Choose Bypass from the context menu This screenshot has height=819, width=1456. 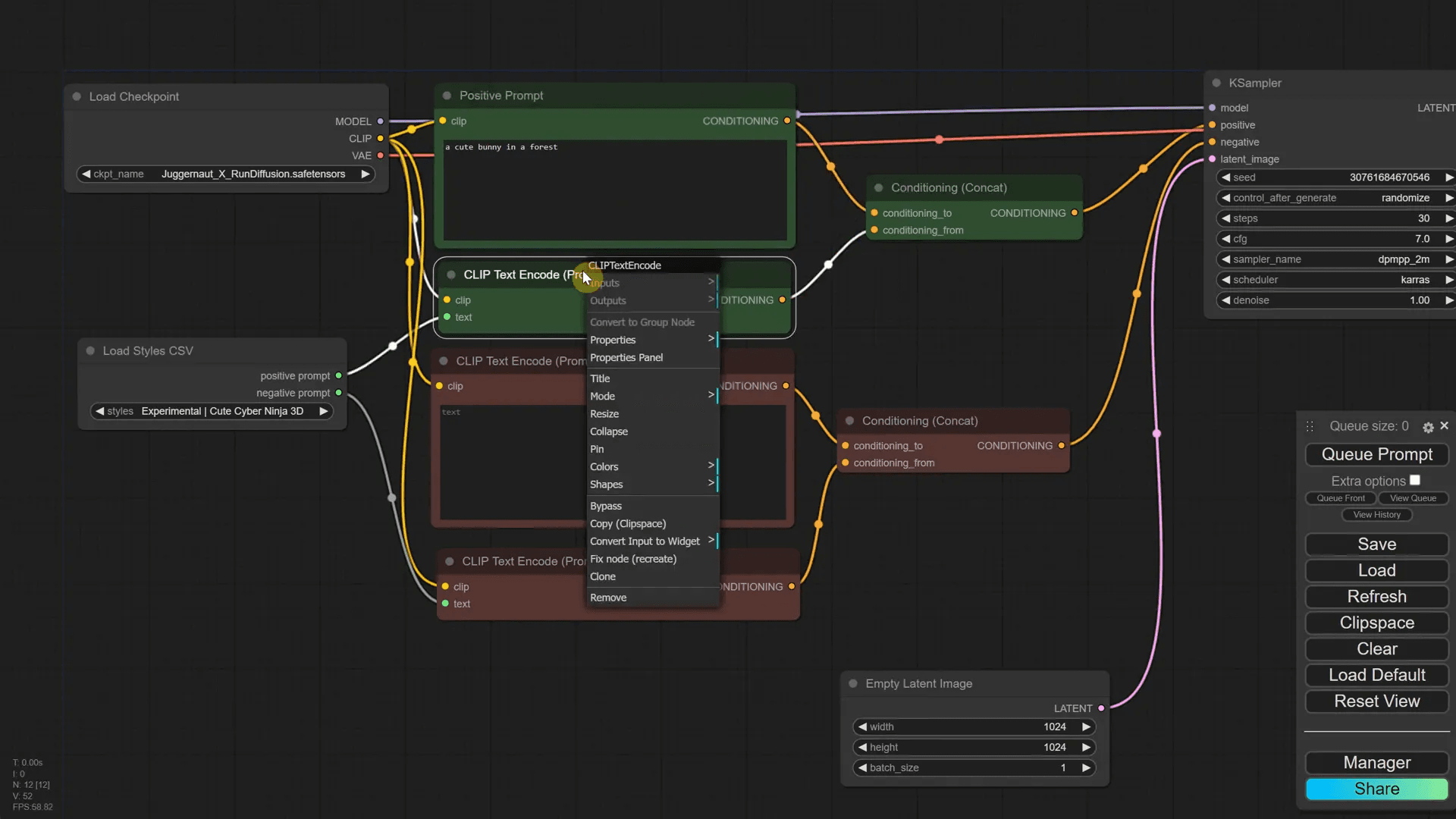[x=606, y=506]
